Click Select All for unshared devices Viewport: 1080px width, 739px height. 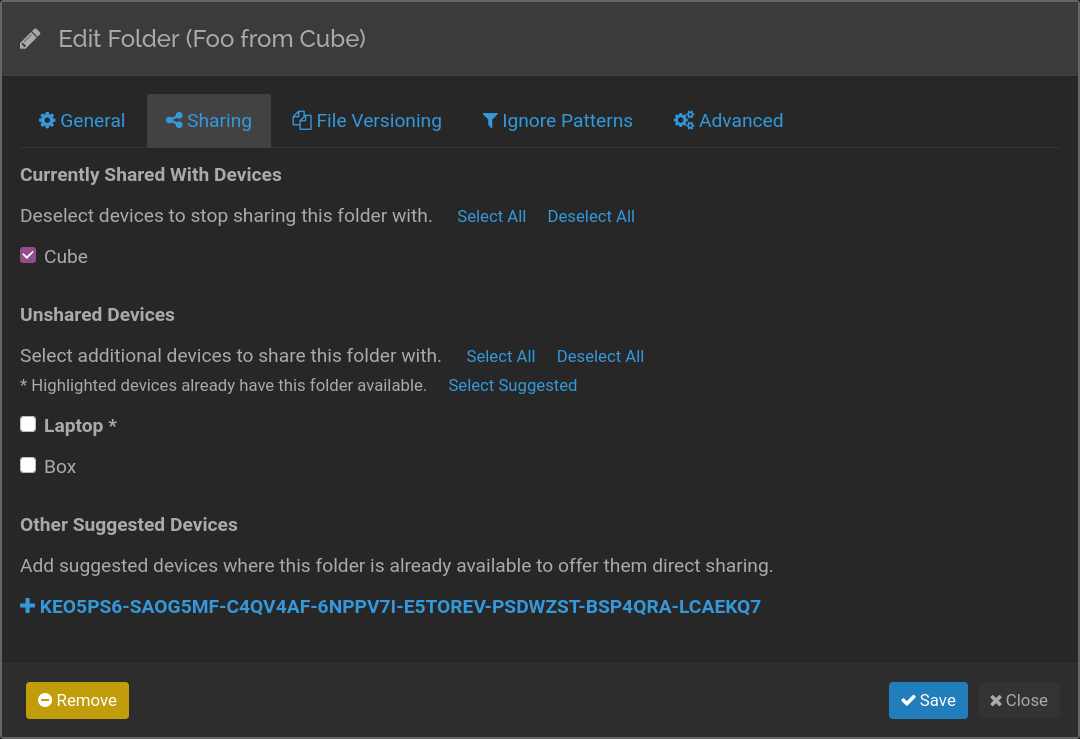click(x=500, y=356)
